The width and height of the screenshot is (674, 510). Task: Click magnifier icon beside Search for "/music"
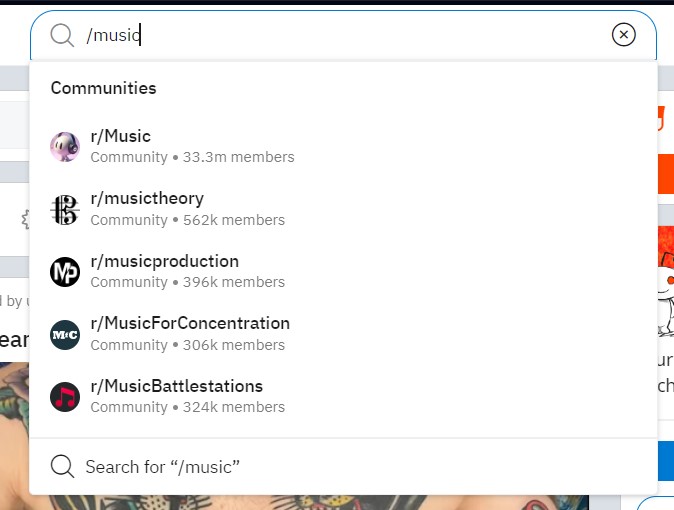click(62, 467)
